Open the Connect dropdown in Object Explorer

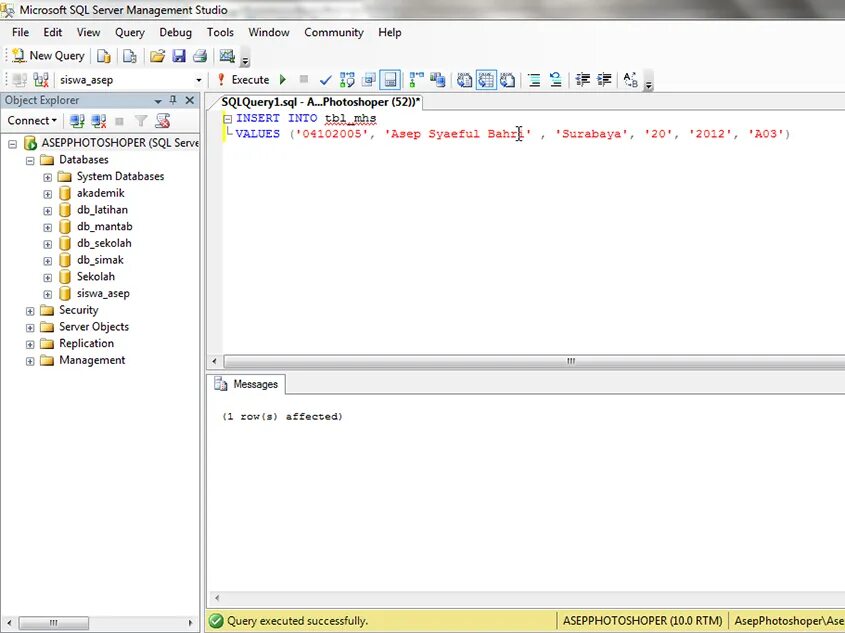point(32,121)
